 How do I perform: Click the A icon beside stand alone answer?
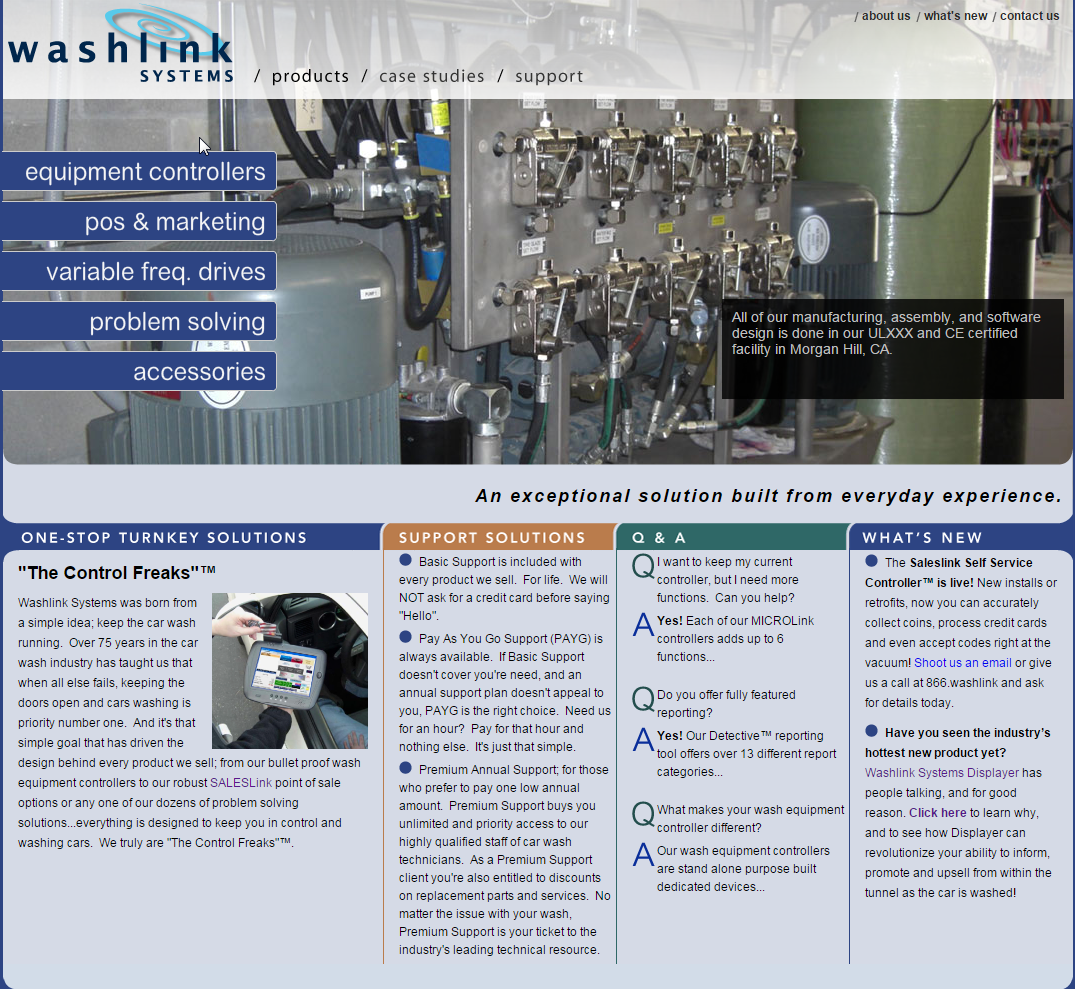coord(643,855)
